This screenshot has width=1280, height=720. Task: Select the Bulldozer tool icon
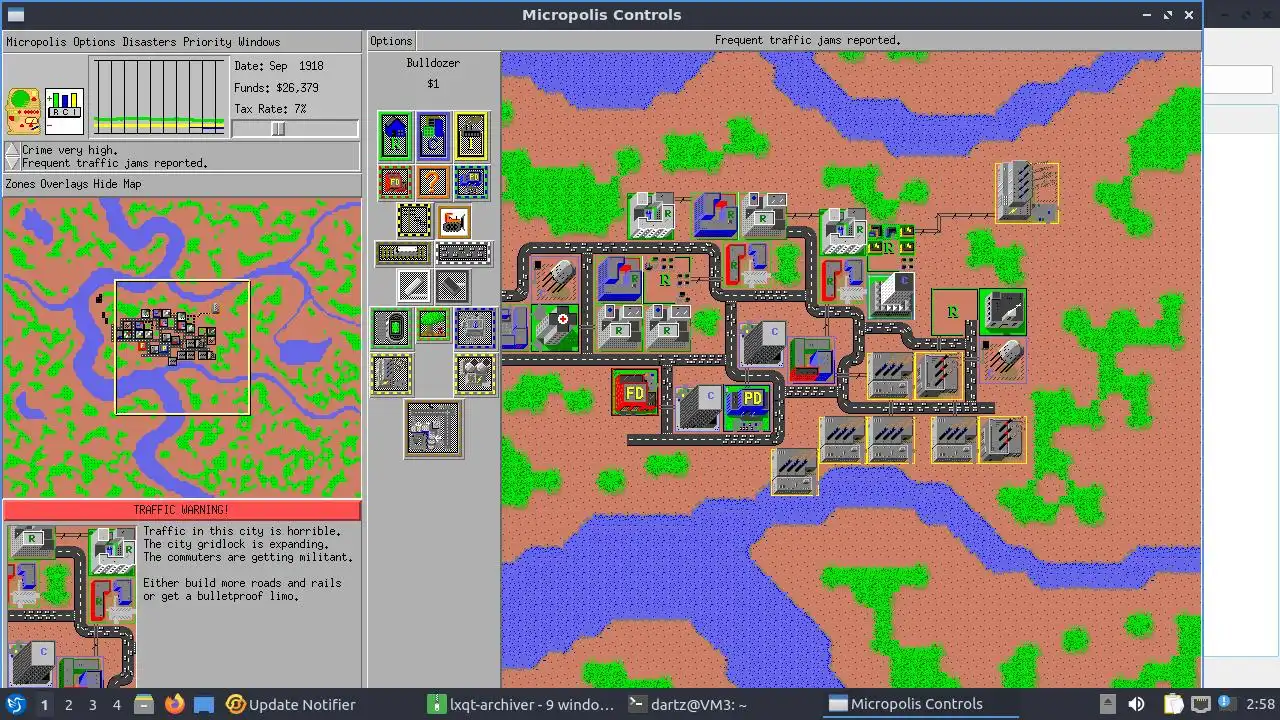click(x=453, y=221)
